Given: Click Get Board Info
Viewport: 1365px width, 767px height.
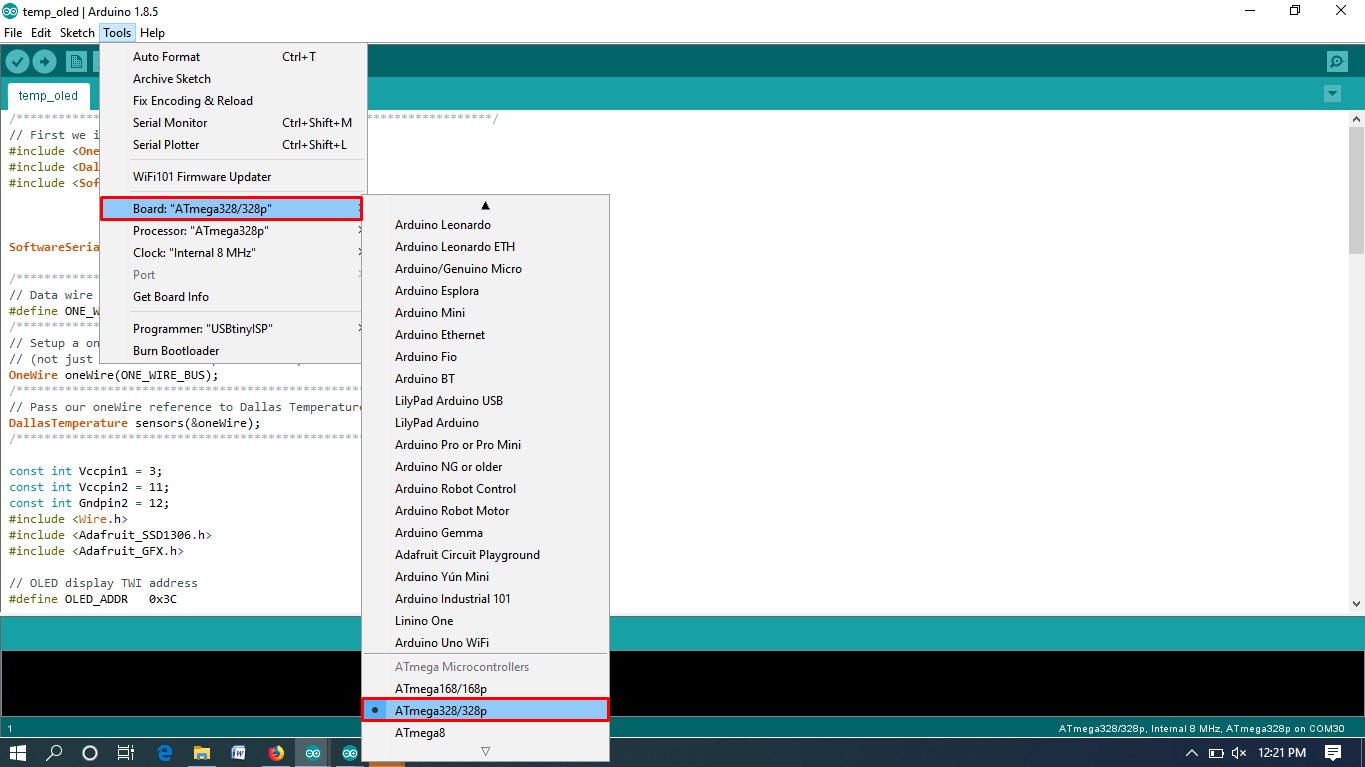Looking at the screenshot, I should point(233,297).
